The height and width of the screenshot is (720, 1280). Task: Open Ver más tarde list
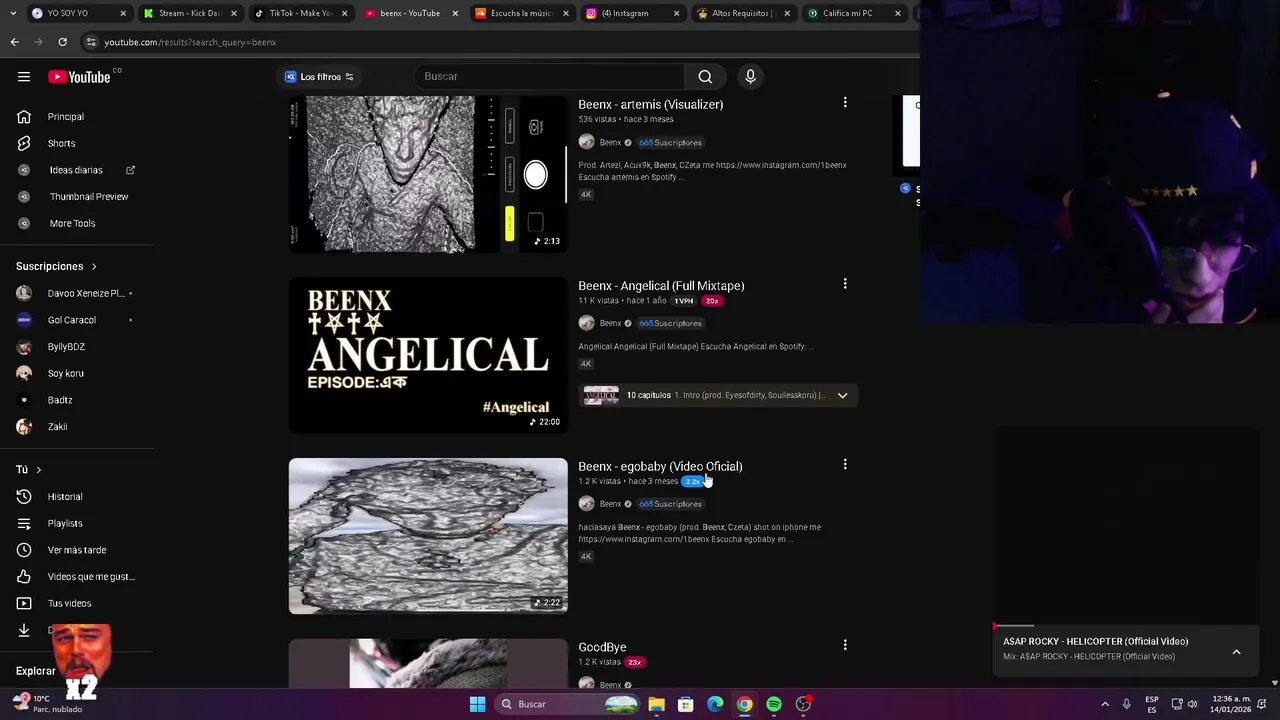tap(76, 550)
